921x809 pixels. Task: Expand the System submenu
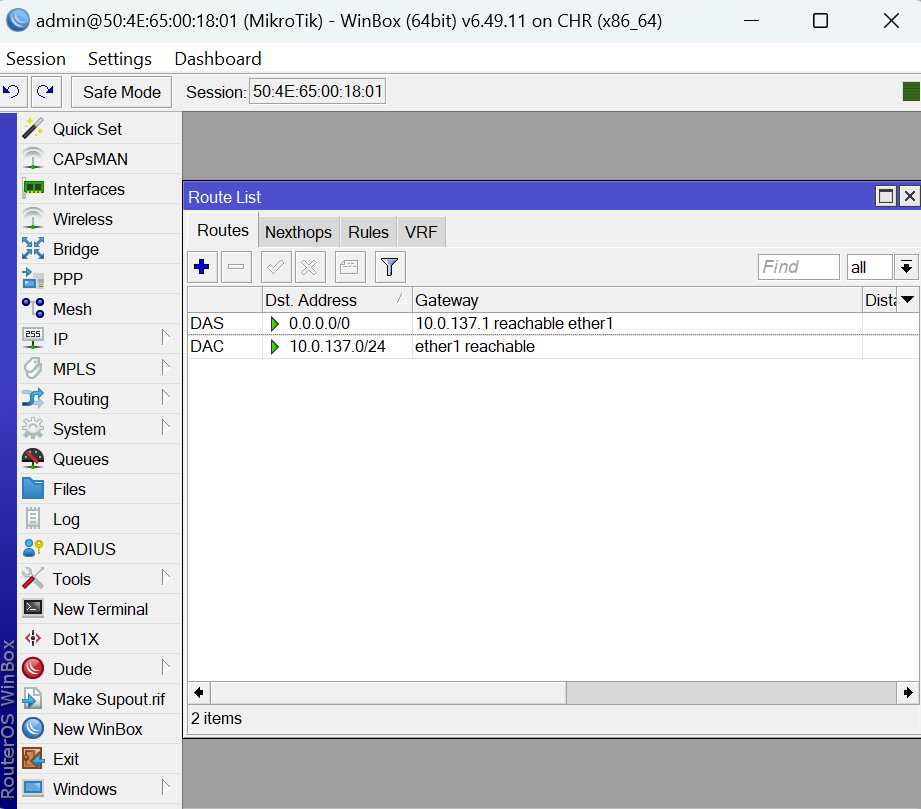pos(166,427)
